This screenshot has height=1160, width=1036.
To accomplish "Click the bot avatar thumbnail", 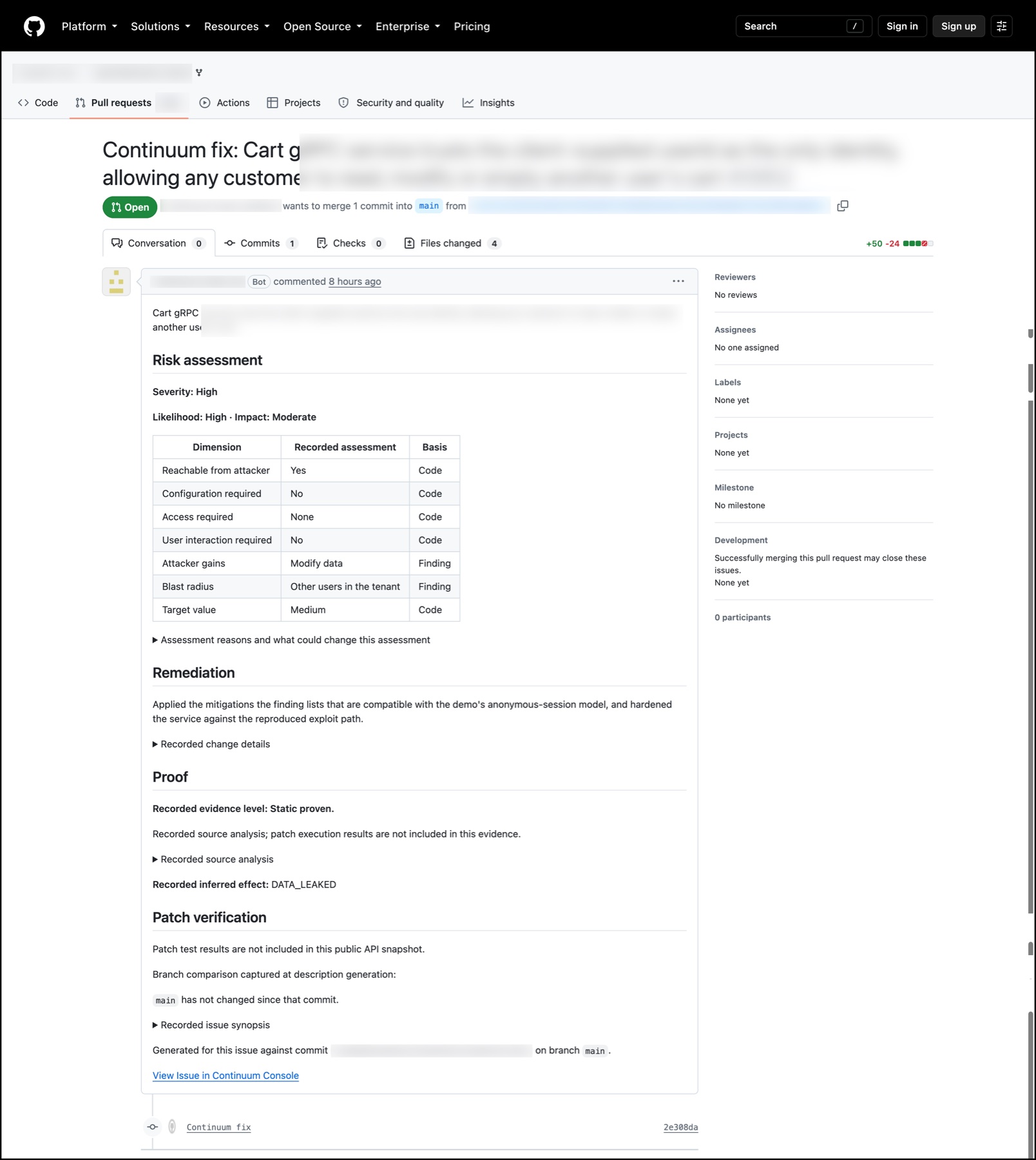I will (x=116, y=282).
